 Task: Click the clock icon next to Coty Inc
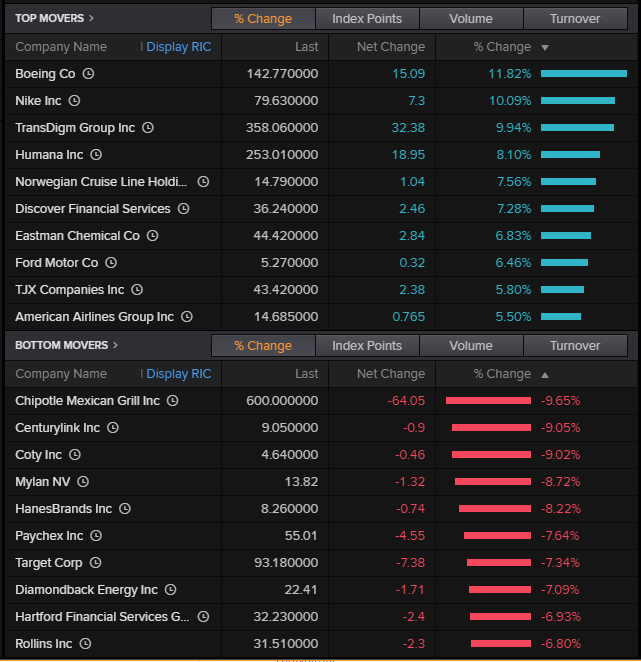coord(75,455)
